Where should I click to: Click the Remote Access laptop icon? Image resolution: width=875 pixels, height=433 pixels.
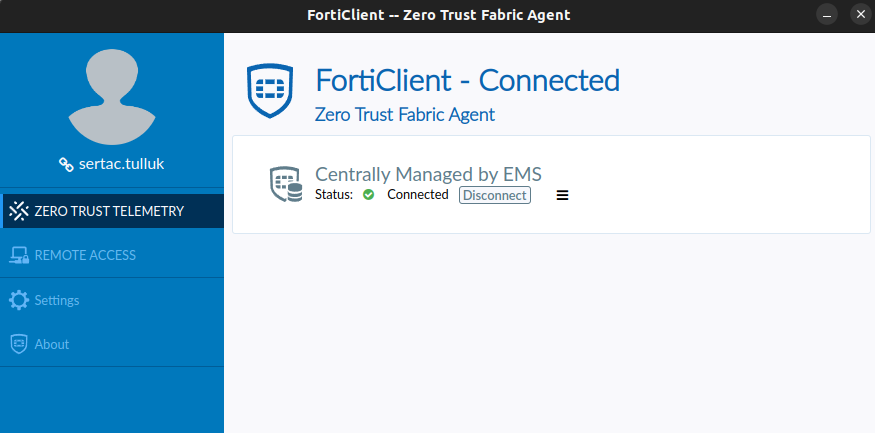point(18,255)
